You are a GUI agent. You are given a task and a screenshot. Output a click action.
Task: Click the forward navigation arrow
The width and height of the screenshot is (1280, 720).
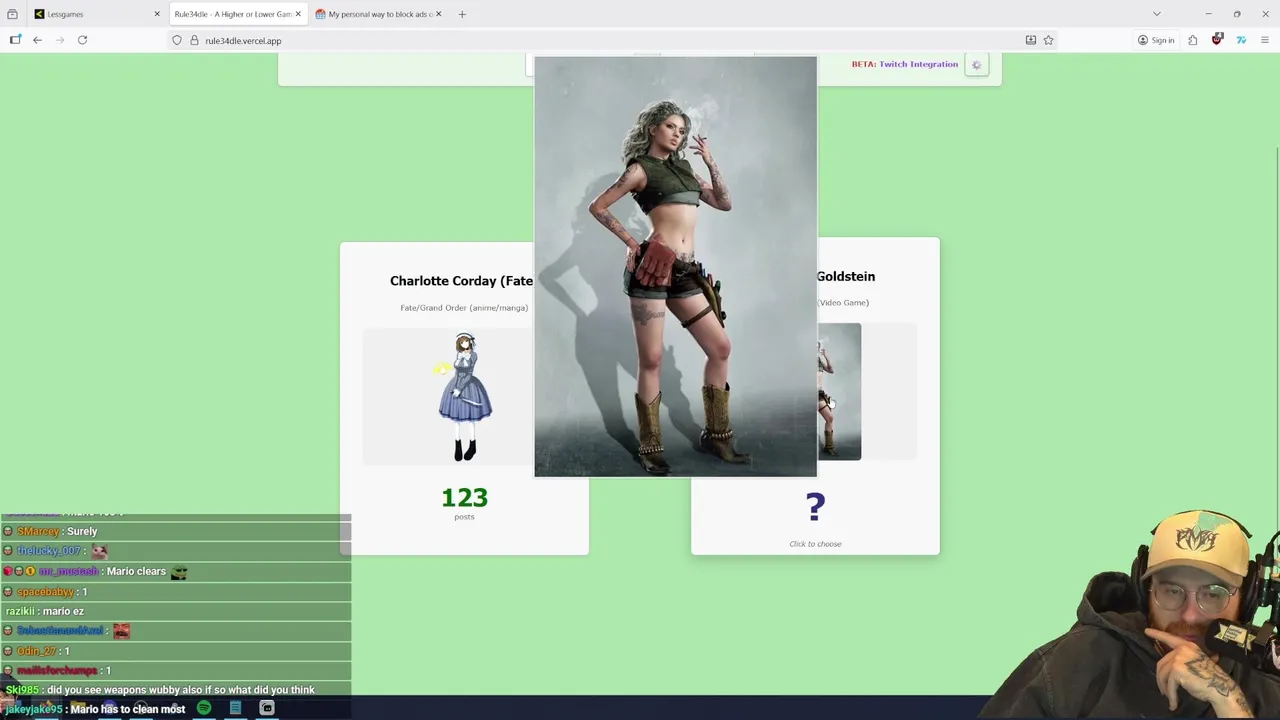(59, 40)
